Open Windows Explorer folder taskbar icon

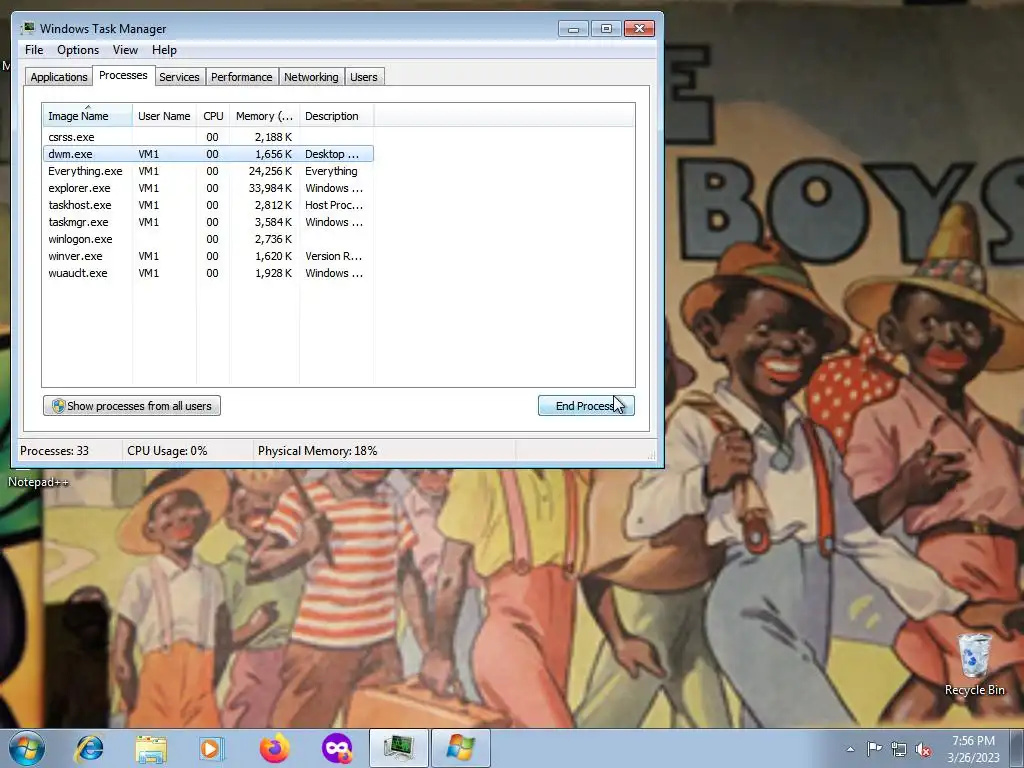151,748
